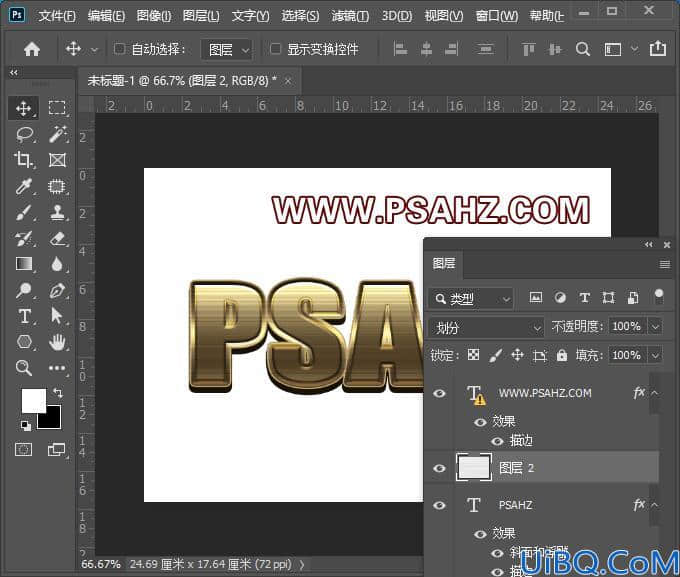Hide 效果 of WWW.PSAHZ.COM layer

480,422
